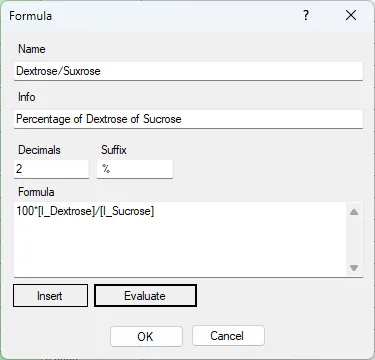The width and height of the screenshot is (375, 360).
Task: Confirm the dialog with OK
Action: pyautogui.click(x=146, y=336)
